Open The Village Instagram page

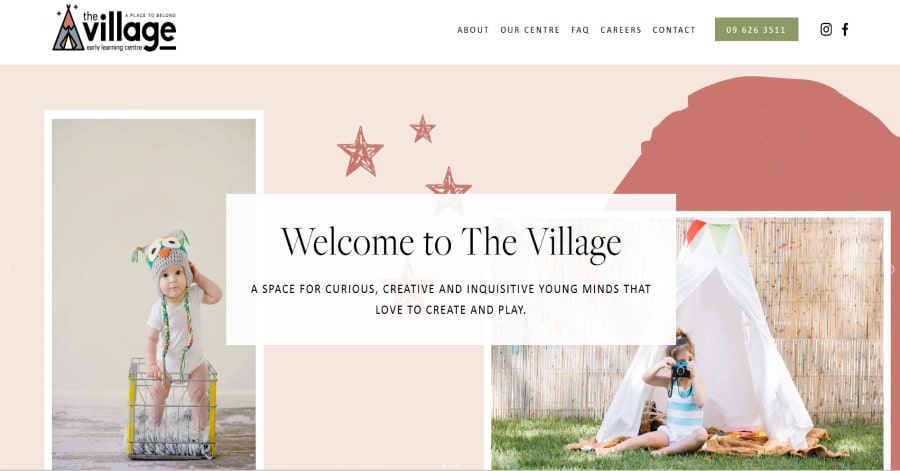pos(826,29)
